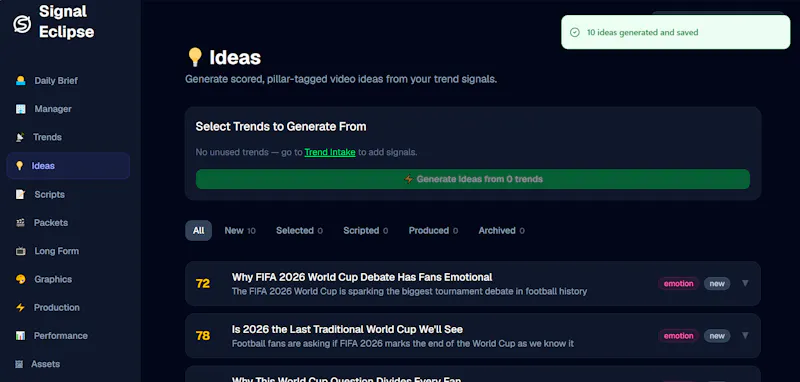Click description "Football fans are asking if FIFA 2026"
The image size is (800, 382).
[x=403, y=344]
